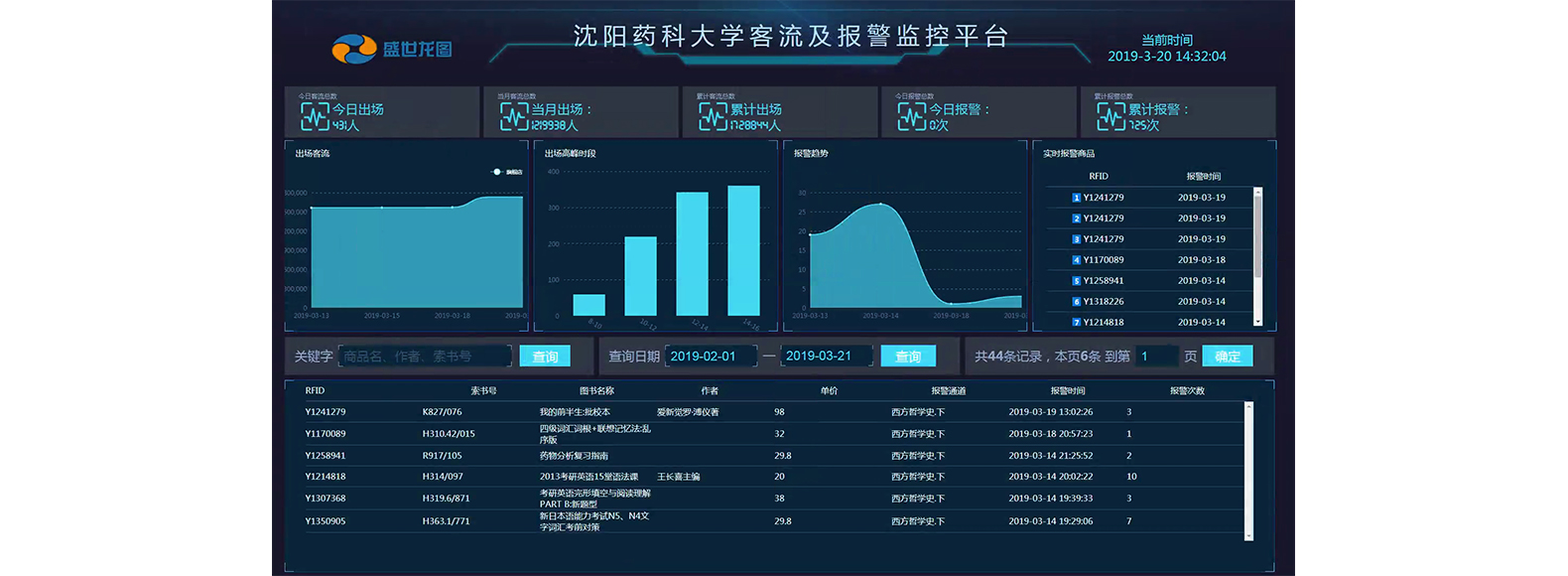
Task: Click 确定 to jump to page
Action: 1227,357
